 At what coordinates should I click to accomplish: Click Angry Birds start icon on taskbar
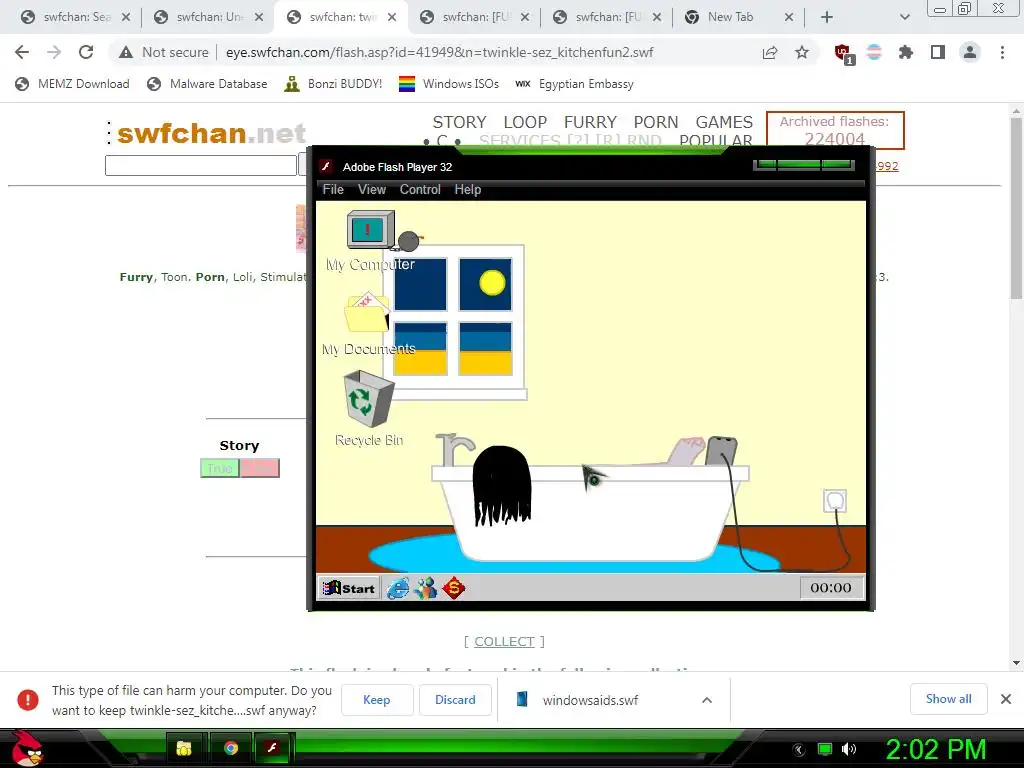click(27, 748)
